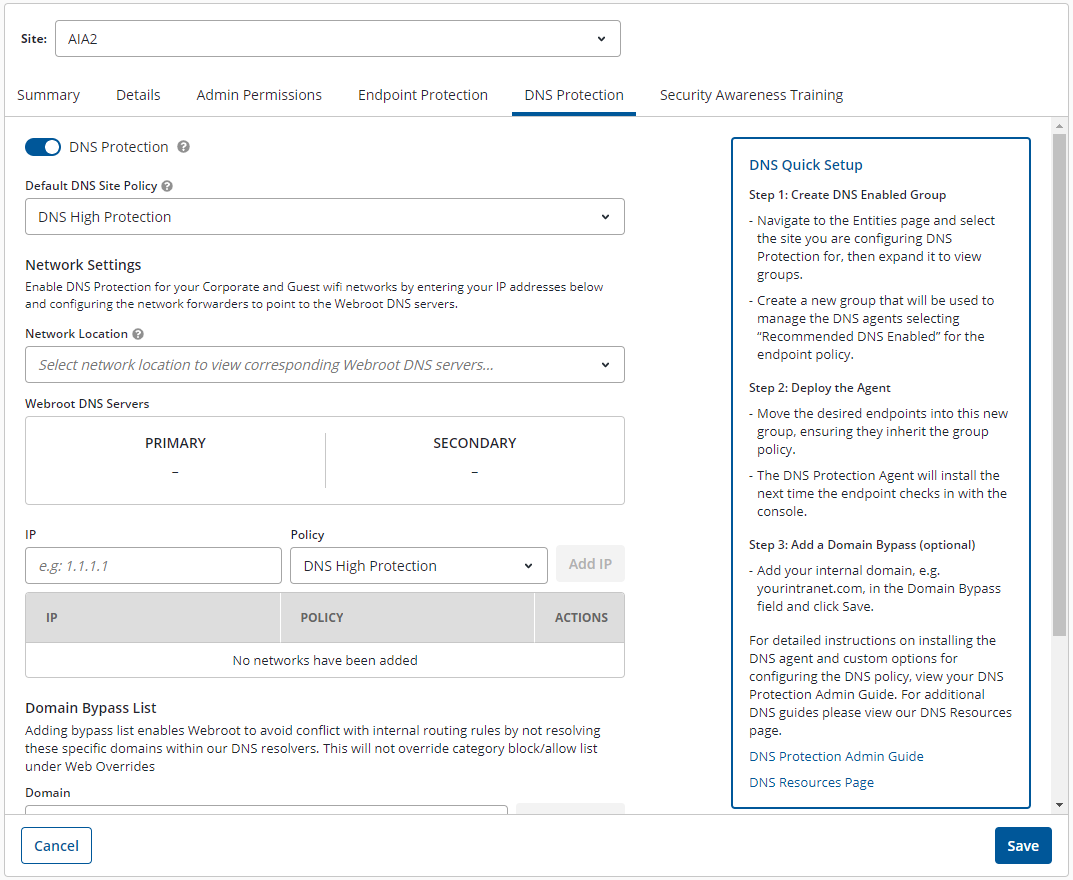Open the Endpoint Protection tab
The width and height of the screenshot is (1073, 880).
(x=423, y=95)
